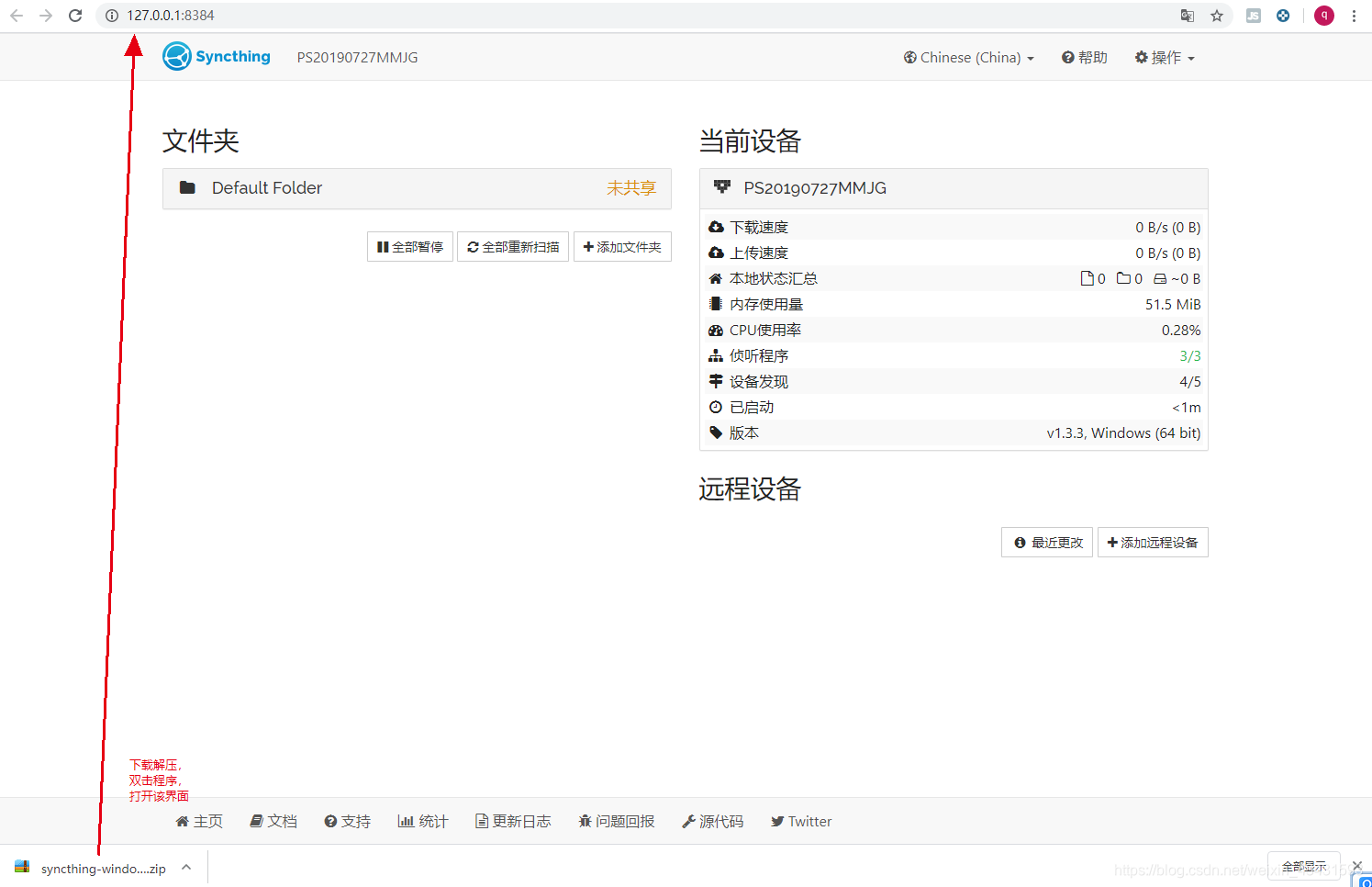Click the 未共享 unshared status text
Screen dimensions: 1372x887
click(631, 187)
